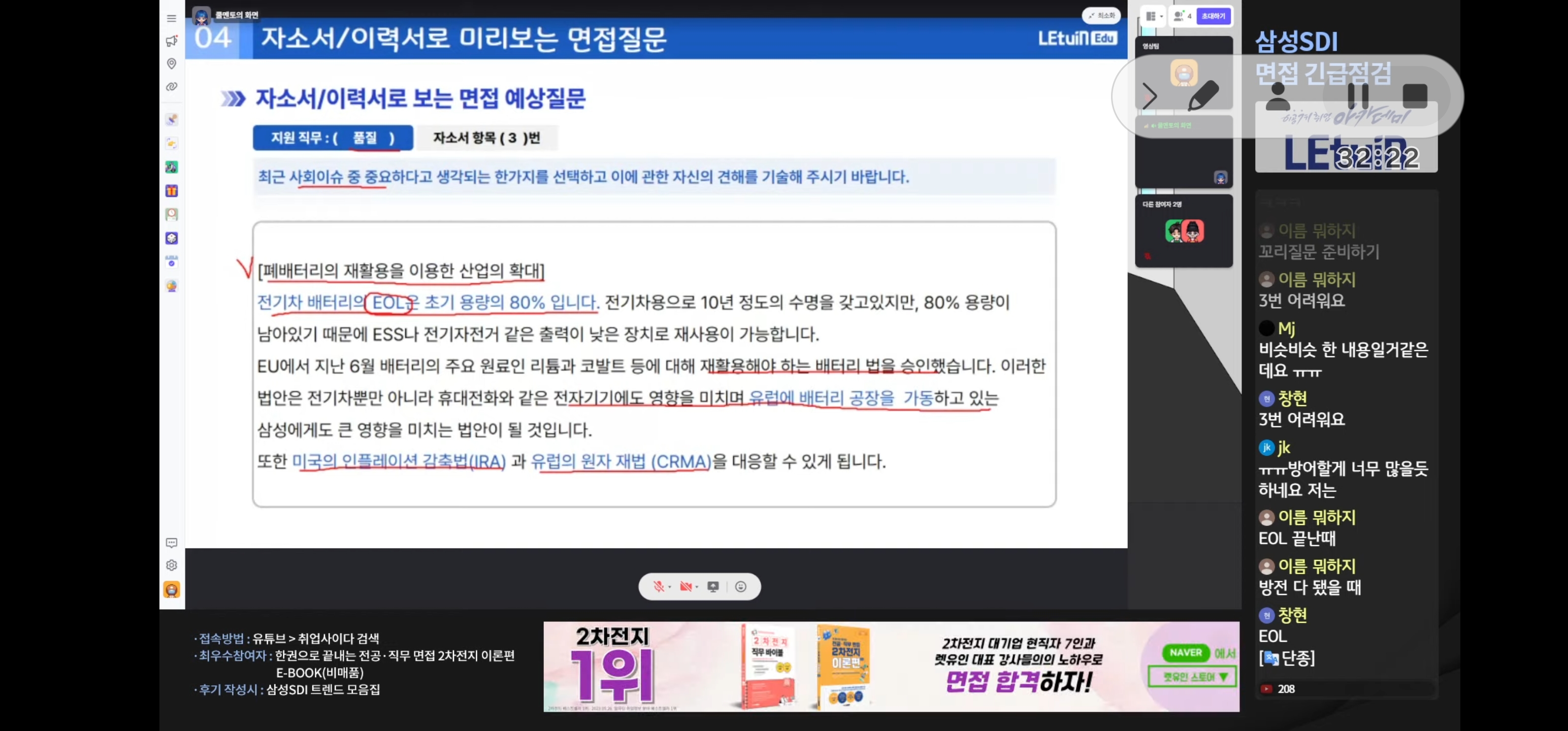Screen dimensions: 1568x731
Task: Click the location pin icon
Action: [172, 64]
